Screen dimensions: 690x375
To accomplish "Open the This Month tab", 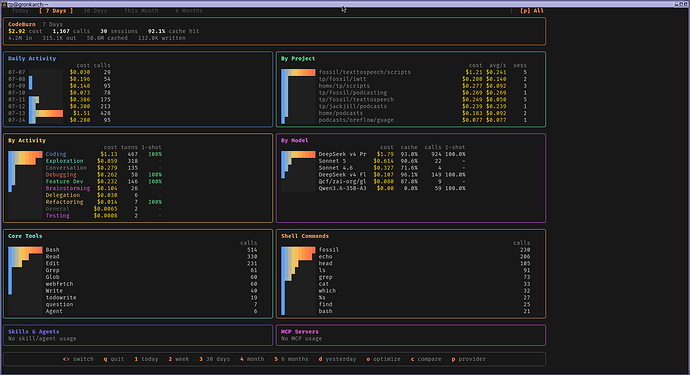I will tap(141, 11).
